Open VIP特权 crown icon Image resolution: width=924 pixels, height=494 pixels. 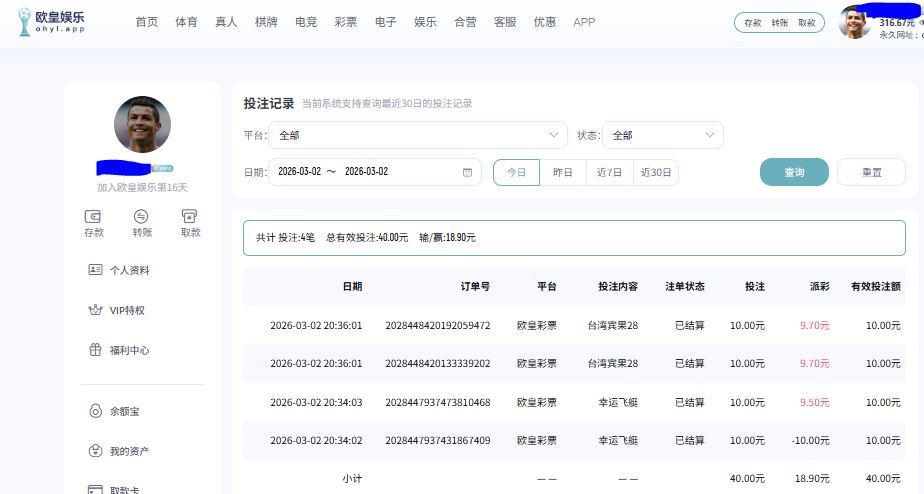click(96, 311)
